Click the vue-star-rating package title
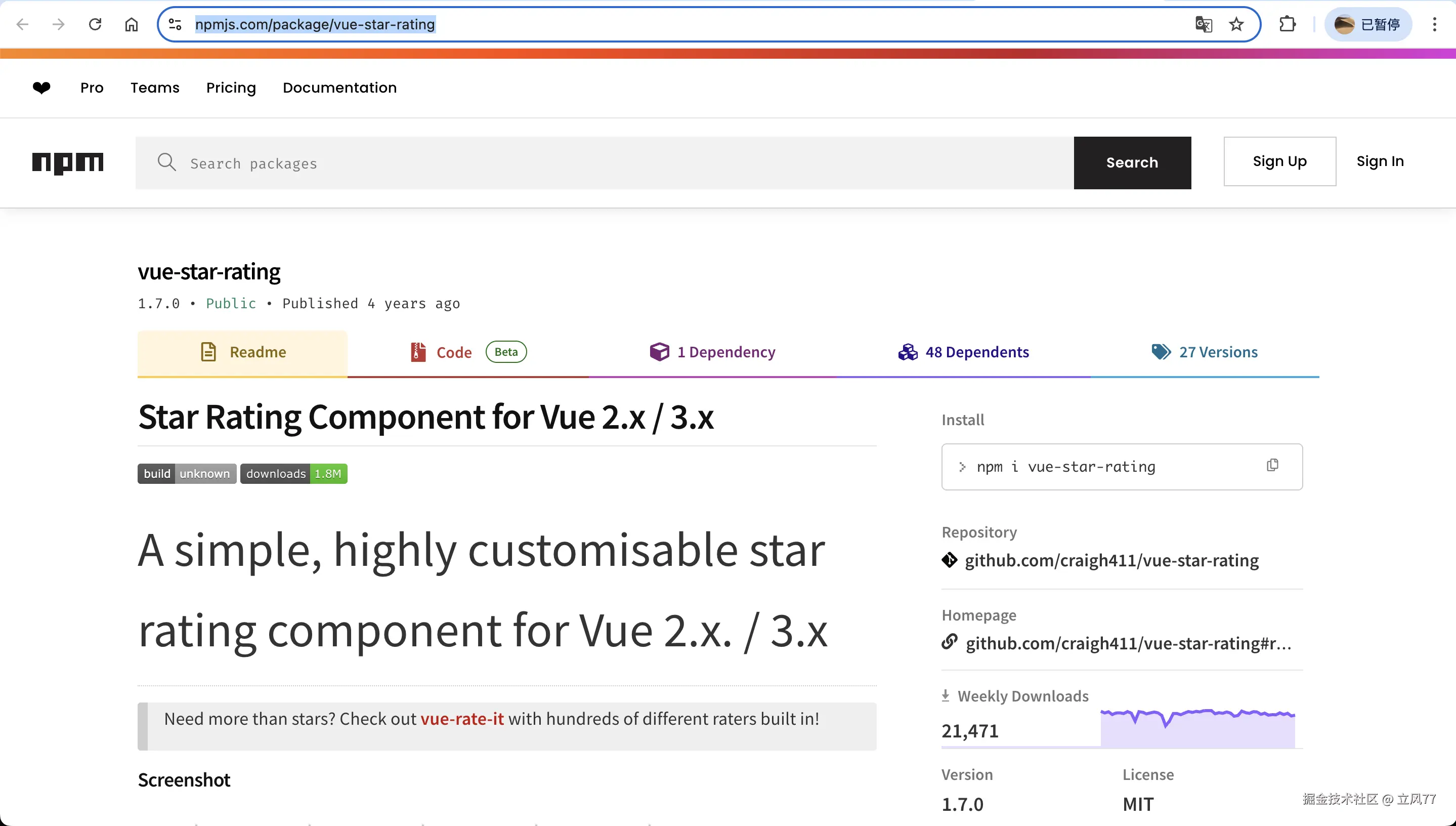This screenshot has width=1456, height=826. [208, 272]
